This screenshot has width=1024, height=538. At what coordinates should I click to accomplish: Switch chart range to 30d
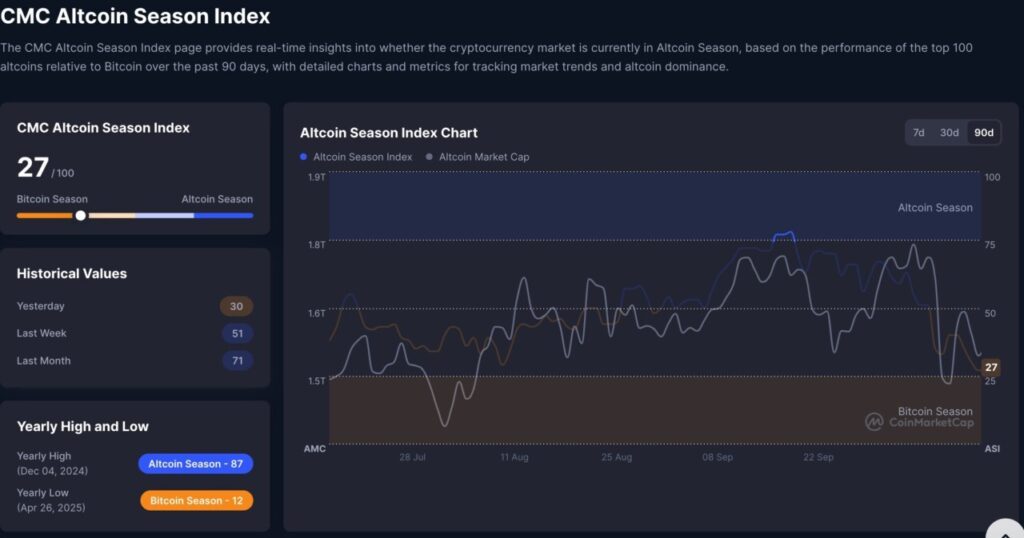pos(949,133)
